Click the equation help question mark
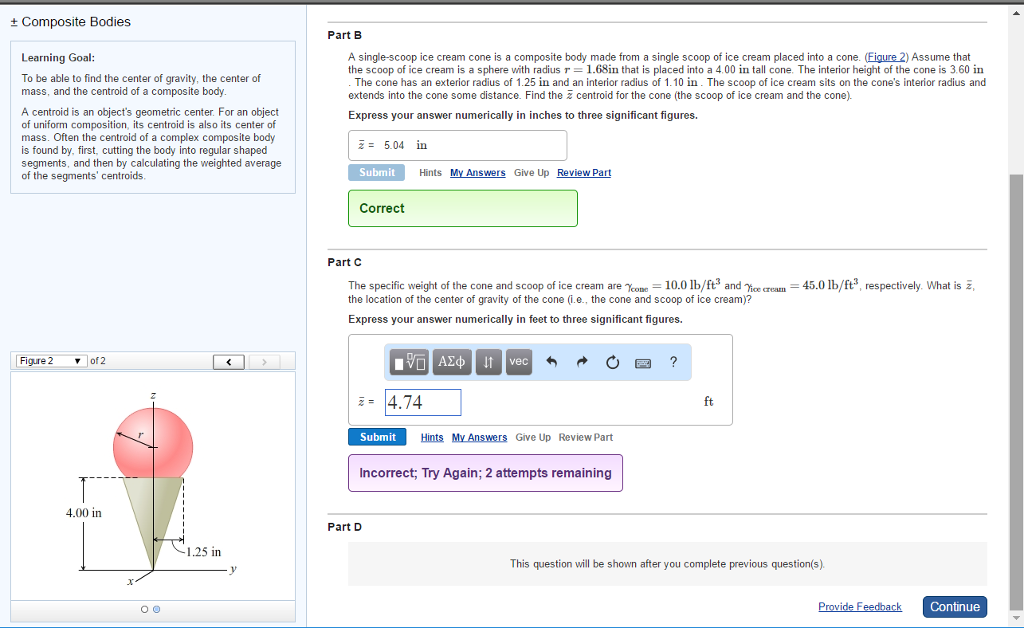 (672, 361)
